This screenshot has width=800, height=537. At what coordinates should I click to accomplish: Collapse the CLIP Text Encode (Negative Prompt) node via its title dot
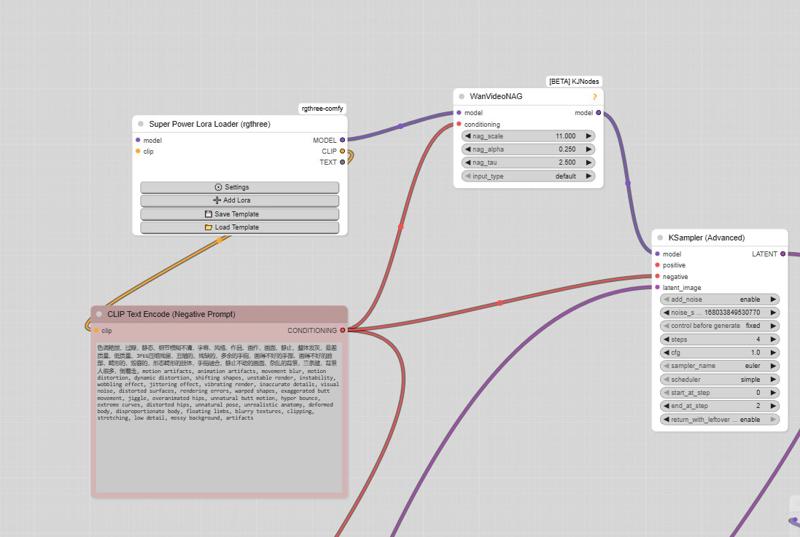(99, 314)
